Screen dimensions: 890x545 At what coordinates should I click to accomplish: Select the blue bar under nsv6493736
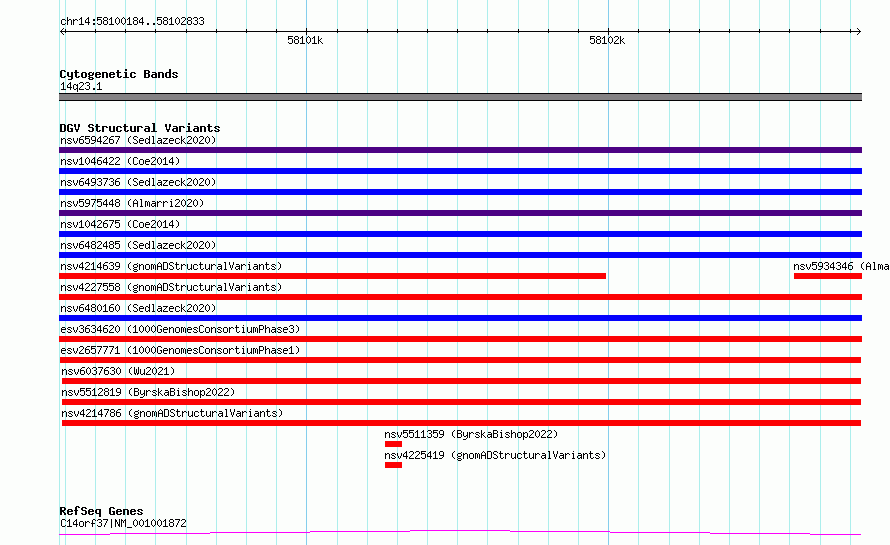[x=460, y=192]
